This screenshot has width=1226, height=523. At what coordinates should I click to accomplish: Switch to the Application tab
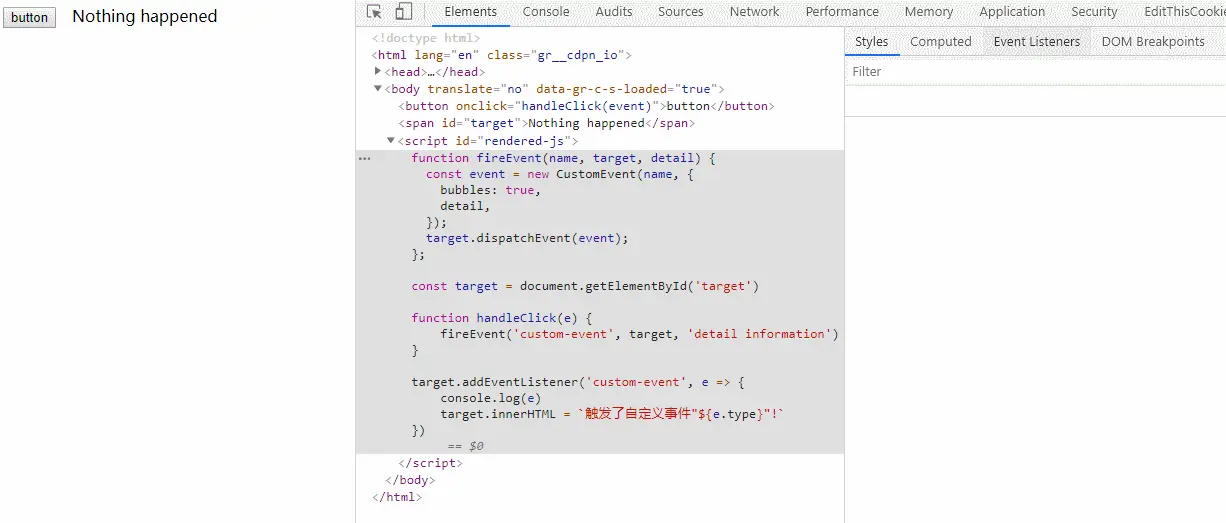tap(1012, 12)
